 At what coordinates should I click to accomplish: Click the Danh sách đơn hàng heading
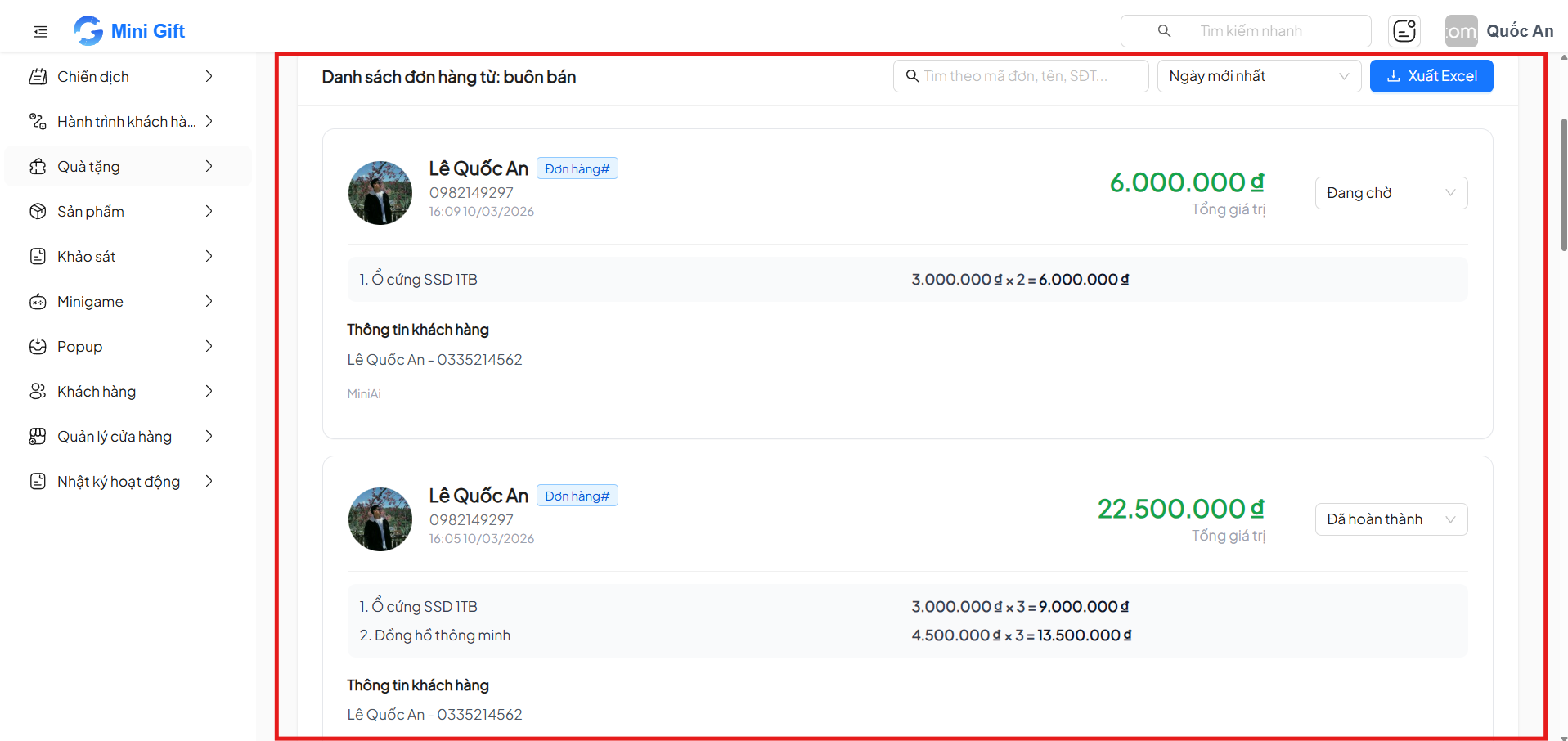(x=449, y=77)
